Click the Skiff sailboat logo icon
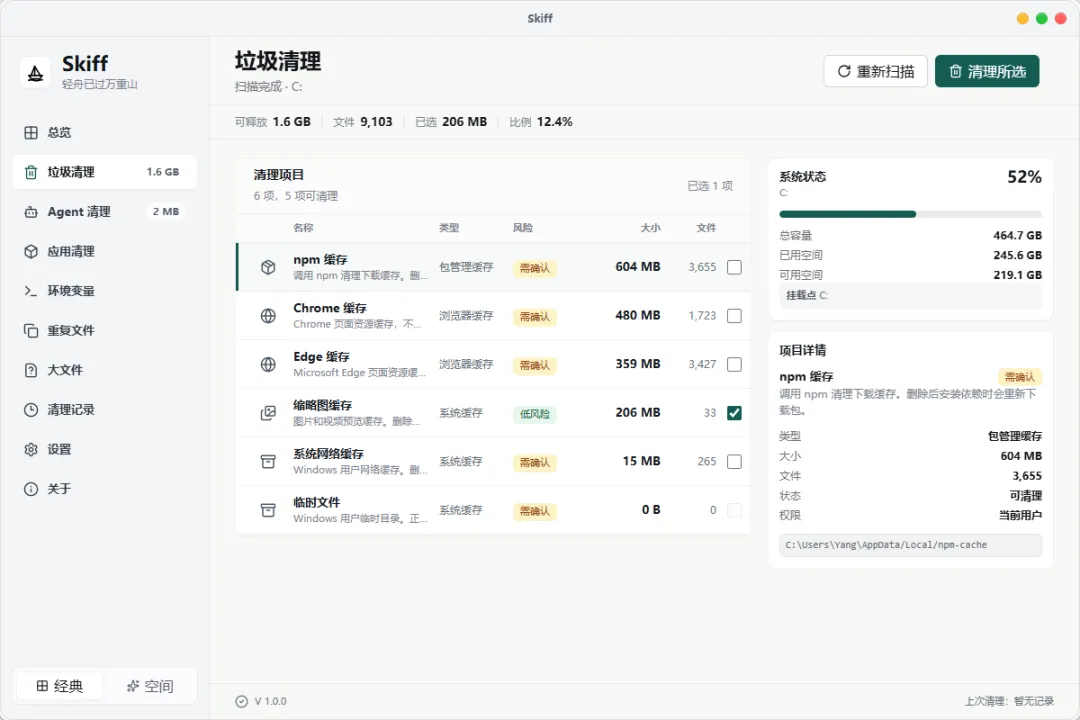Screen dimensions: 1080x720 [x=35, y=72]
